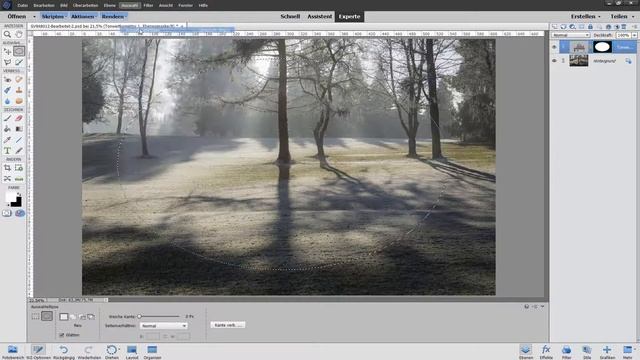This screenshot has height=360, width=640.
Task: Open the Grafiken graphics panel
Action: click(x=607, y=352)
